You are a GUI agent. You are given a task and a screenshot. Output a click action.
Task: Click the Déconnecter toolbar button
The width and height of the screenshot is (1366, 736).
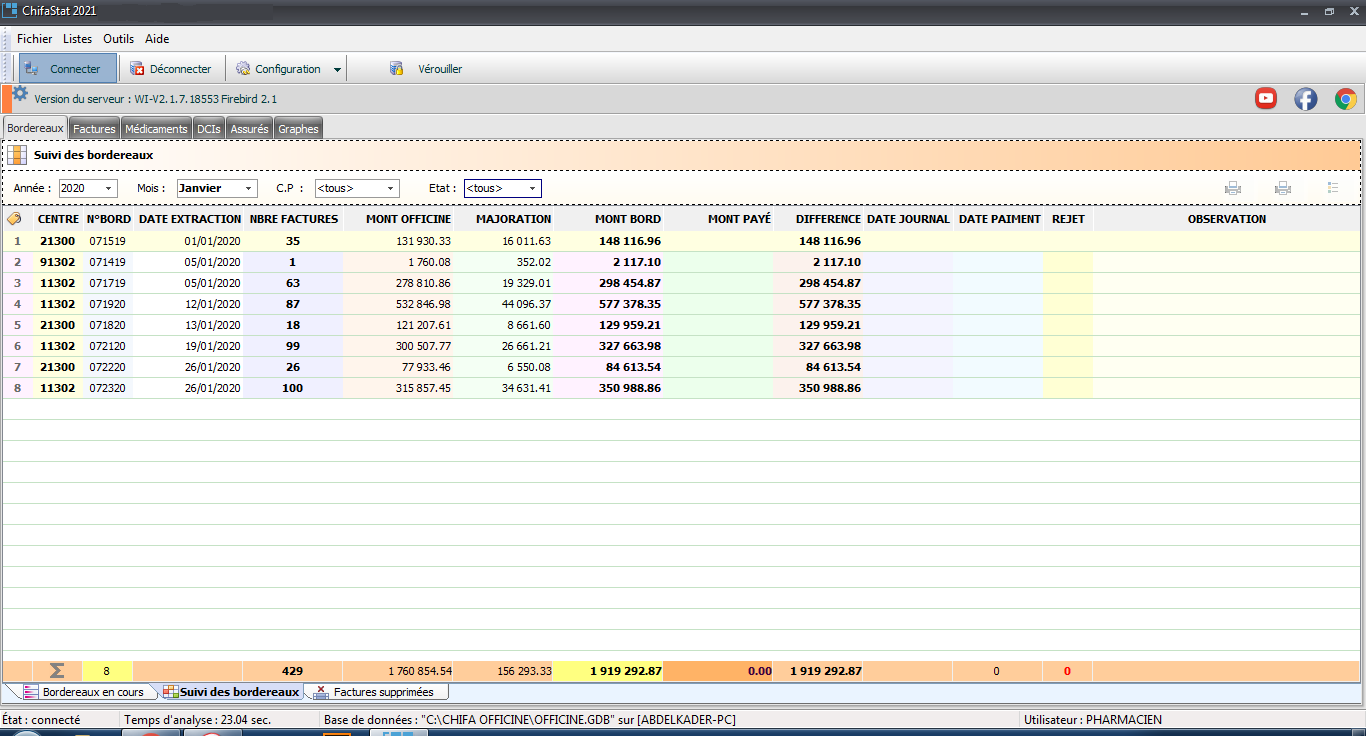(x=171, y=69)
